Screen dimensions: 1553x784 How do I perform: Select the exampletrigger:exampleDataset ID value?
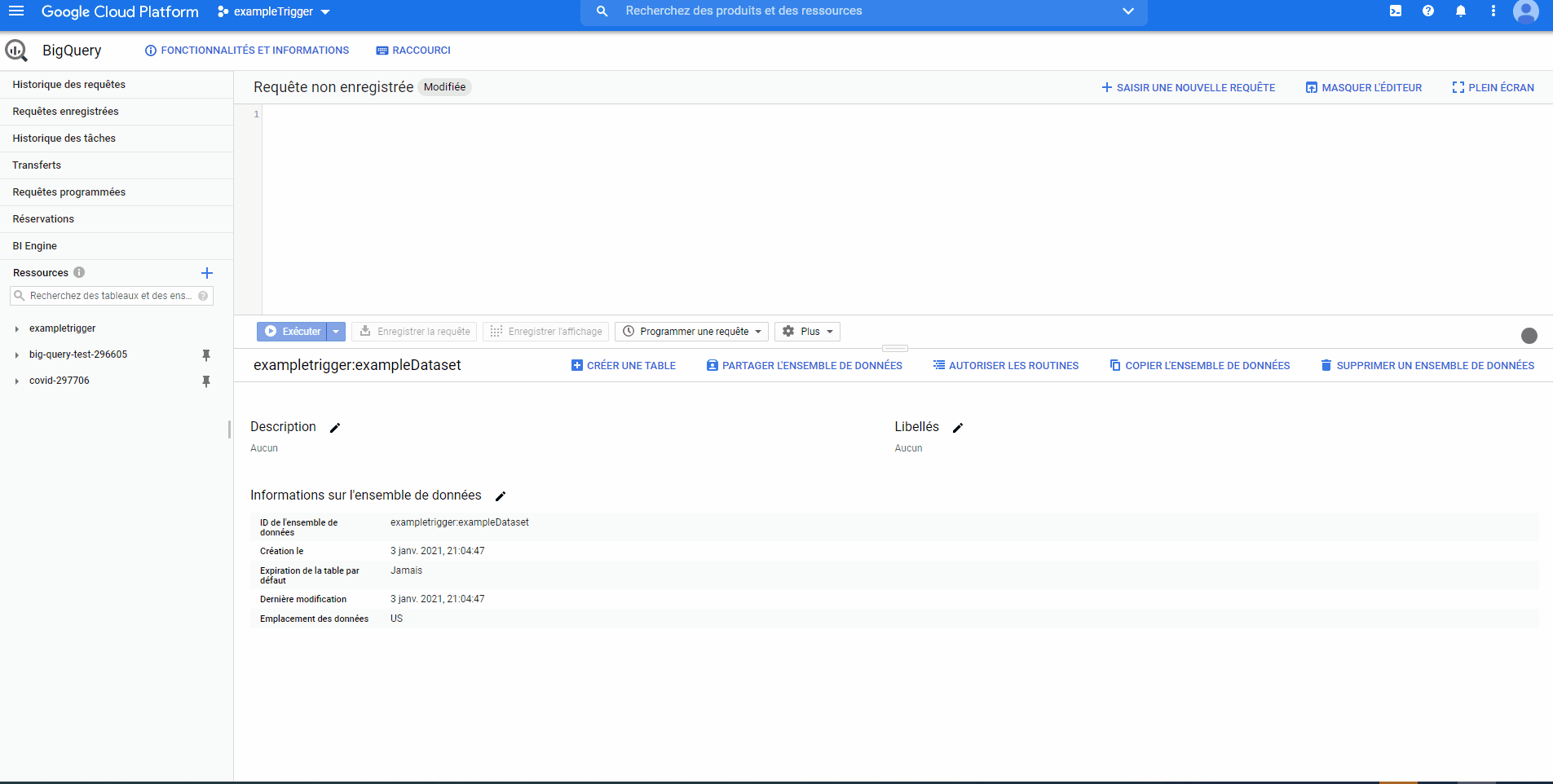click(x=460, y=522)
